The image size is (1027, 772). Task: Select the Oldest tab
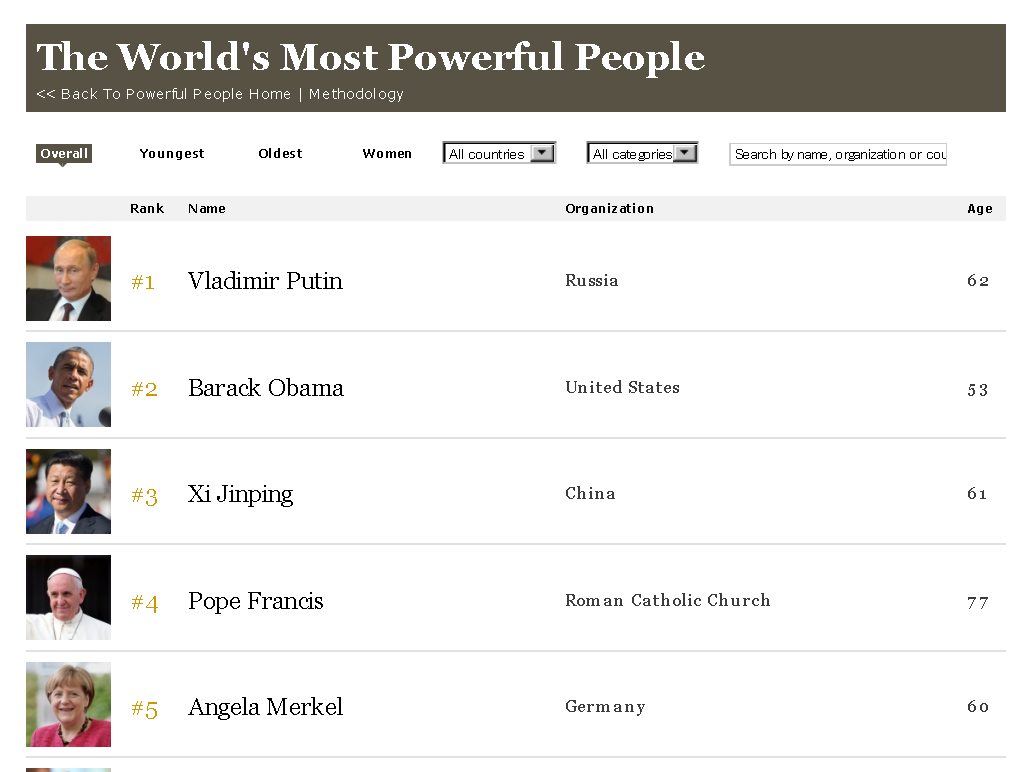280,154
